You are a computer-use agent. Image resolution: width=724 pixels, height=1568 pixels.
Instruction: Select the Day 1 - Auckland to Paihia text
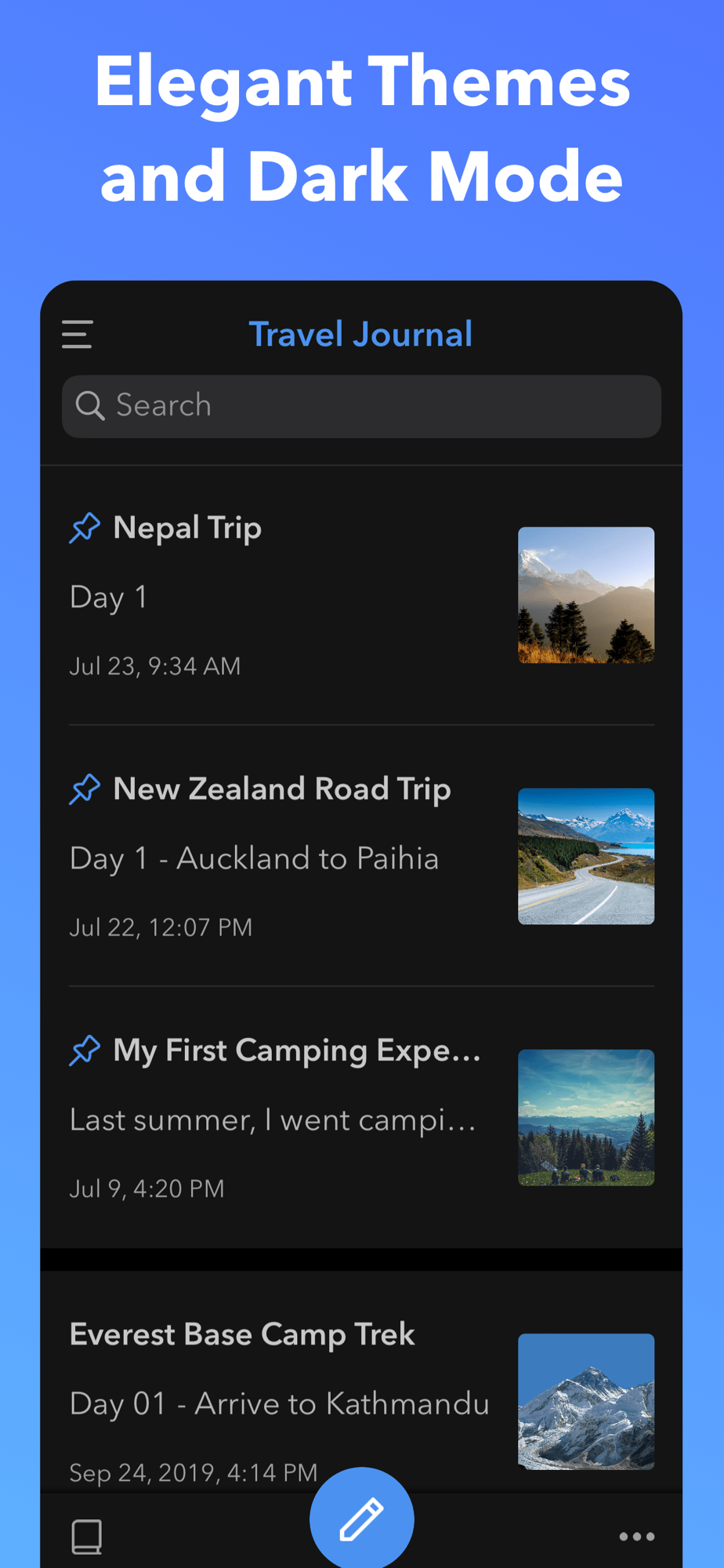click(254, 858)
